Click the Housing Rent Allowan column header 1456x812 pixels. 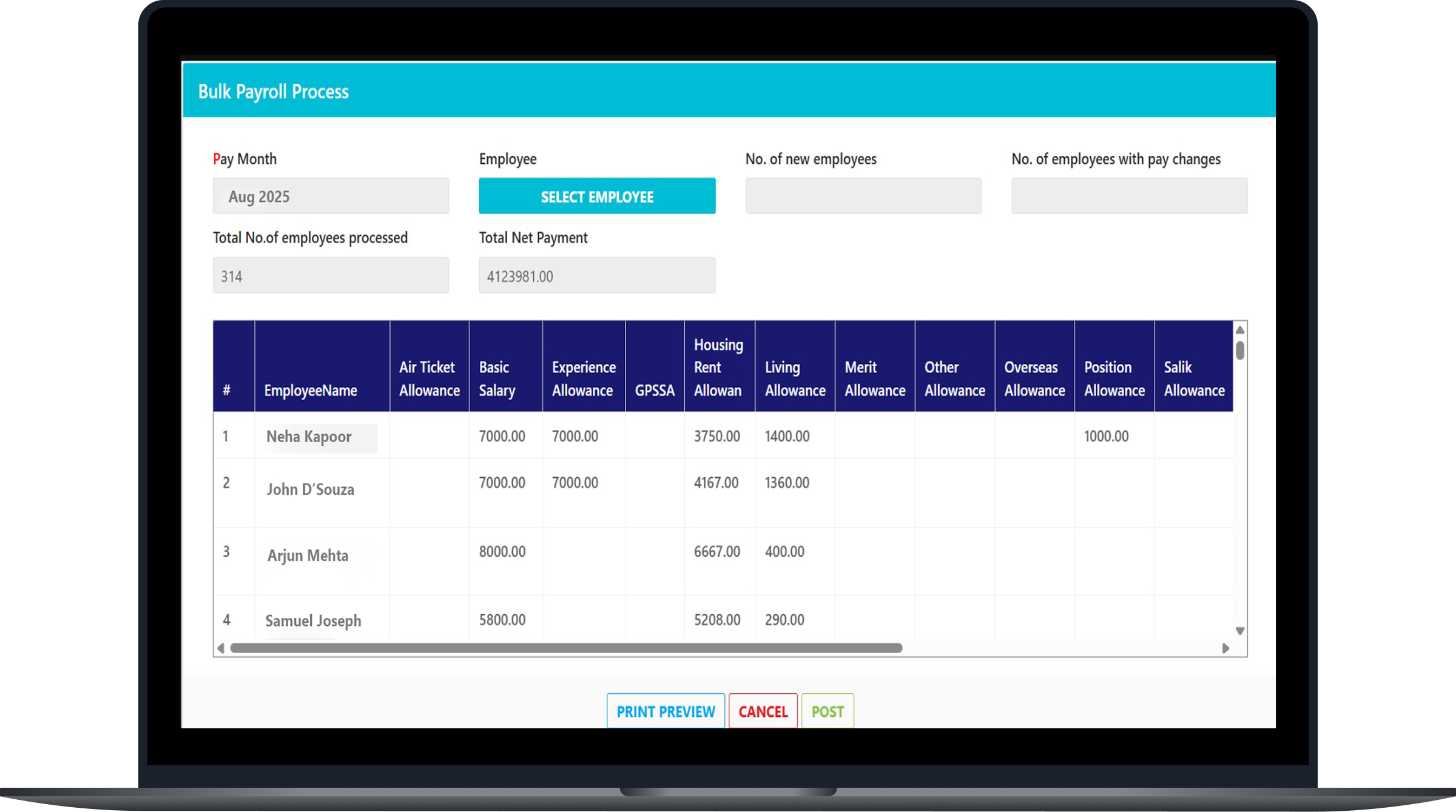tap(720, 366)
